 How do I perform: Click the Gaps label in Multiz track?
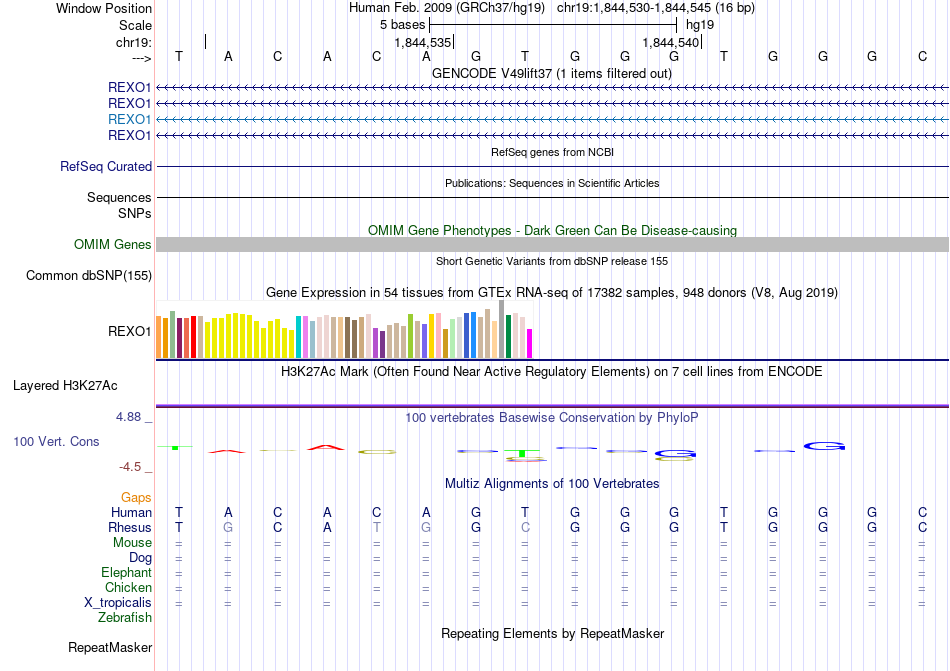click(x=136, y=498)
